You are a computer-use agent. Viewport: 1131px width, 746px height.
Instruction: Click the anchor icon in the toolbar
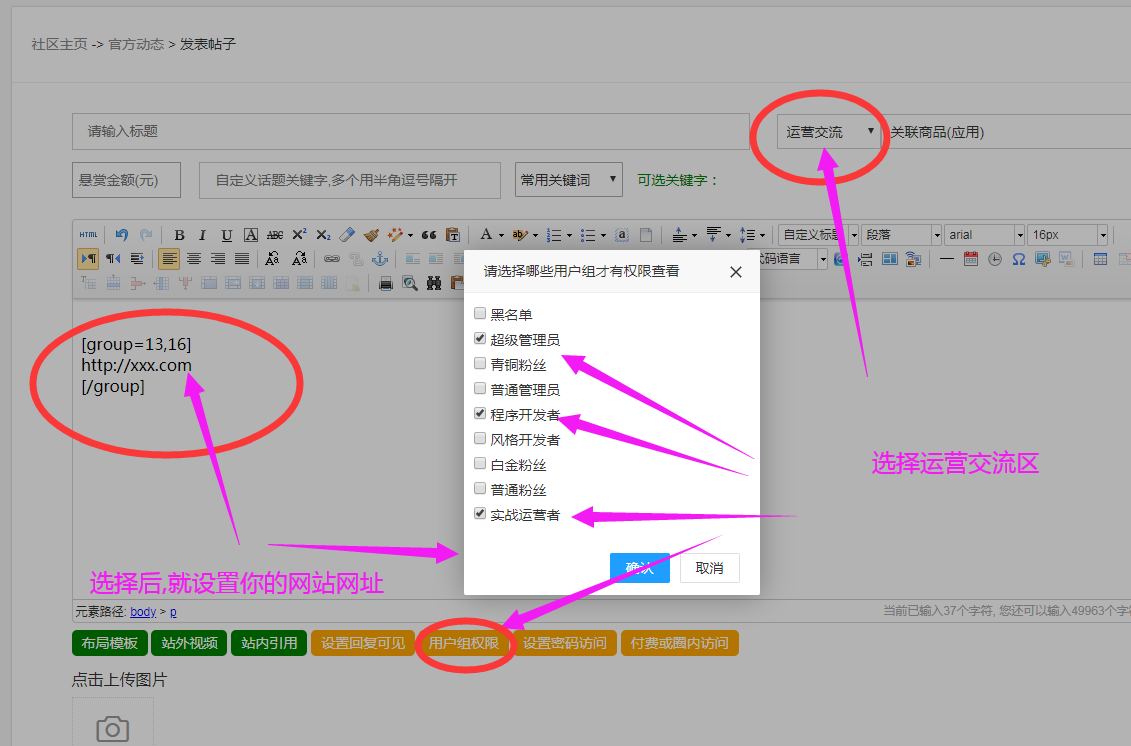(380, 259)
